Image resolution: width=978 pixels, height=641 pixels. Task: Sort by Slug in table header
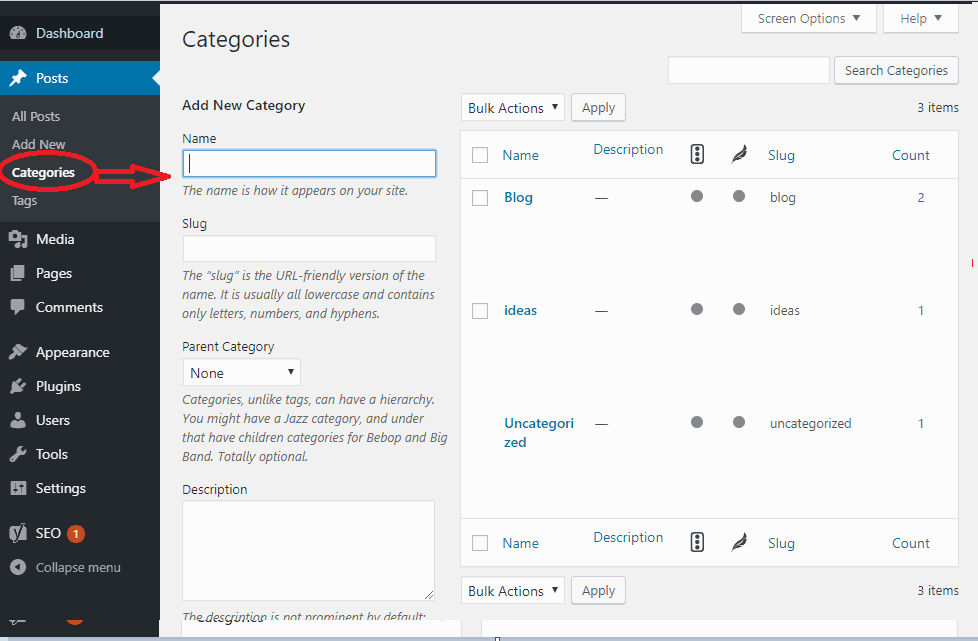(781, 155)
